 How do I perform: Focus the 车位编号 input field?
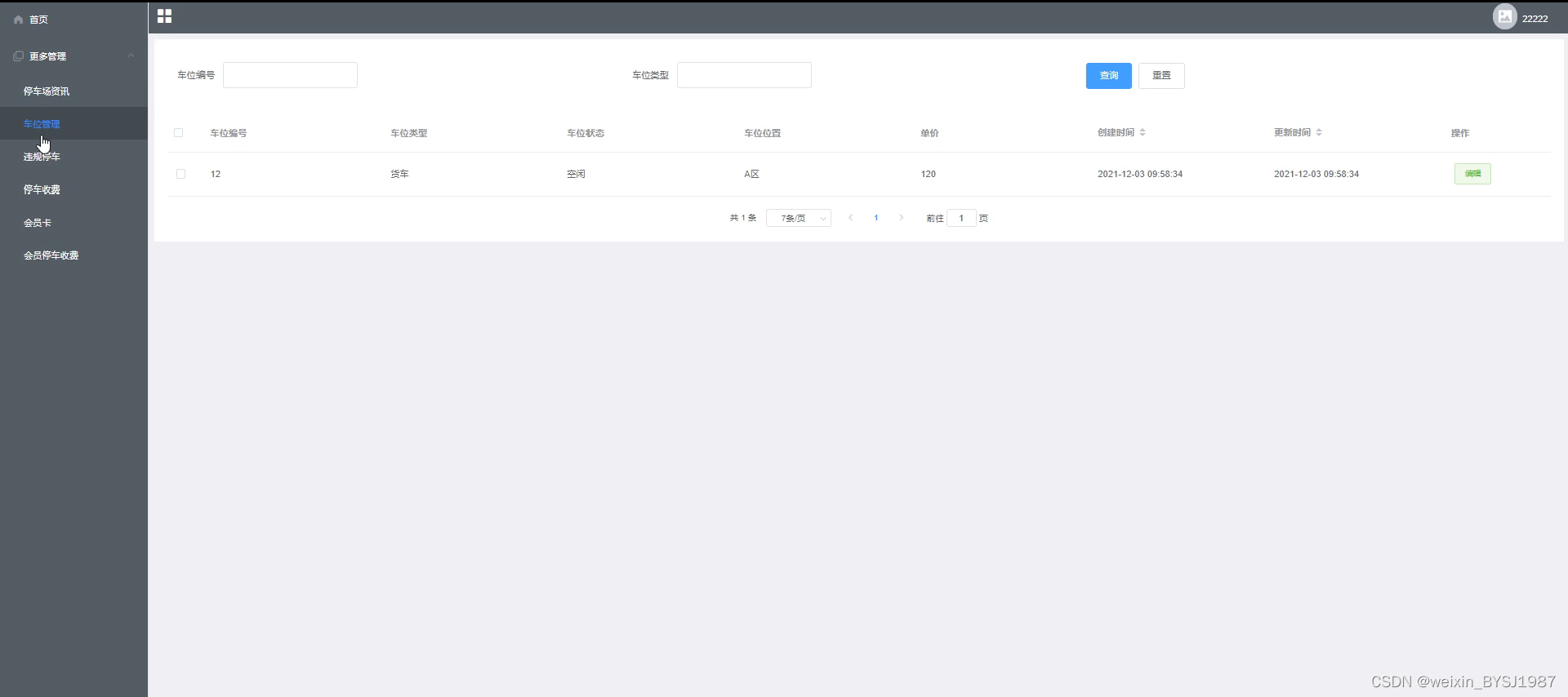pyautogui.click(x=290, y=75)
